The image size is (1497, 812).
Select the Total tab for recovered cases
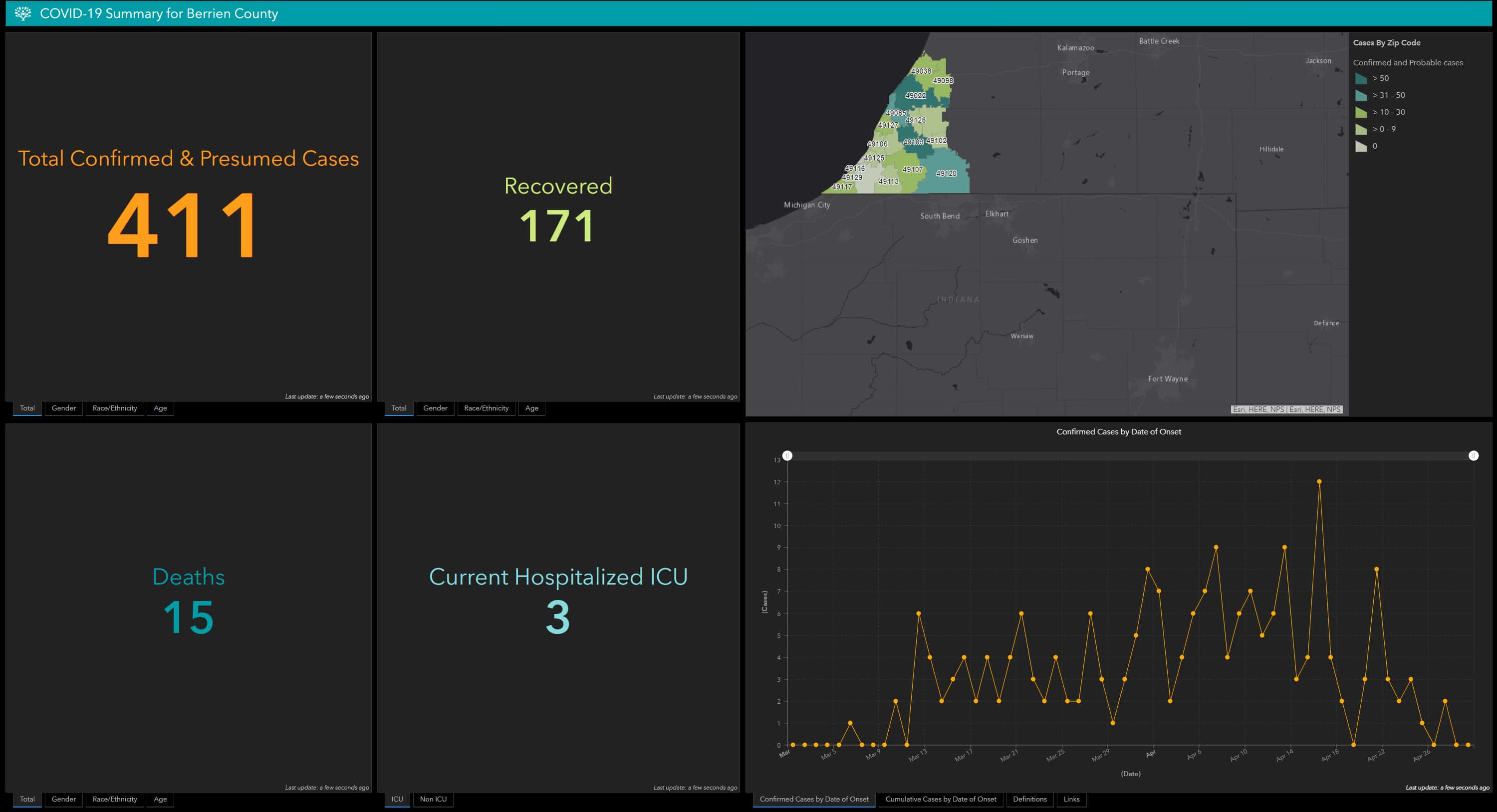(401, 408)
